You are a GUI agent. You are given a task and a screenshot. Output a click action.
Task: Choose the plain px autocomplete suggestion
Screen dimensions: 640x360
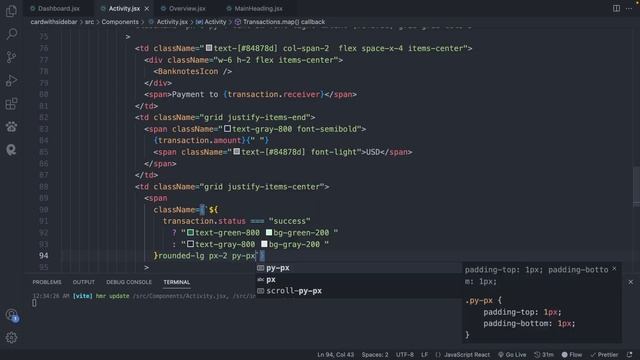(x=358, y=280)
